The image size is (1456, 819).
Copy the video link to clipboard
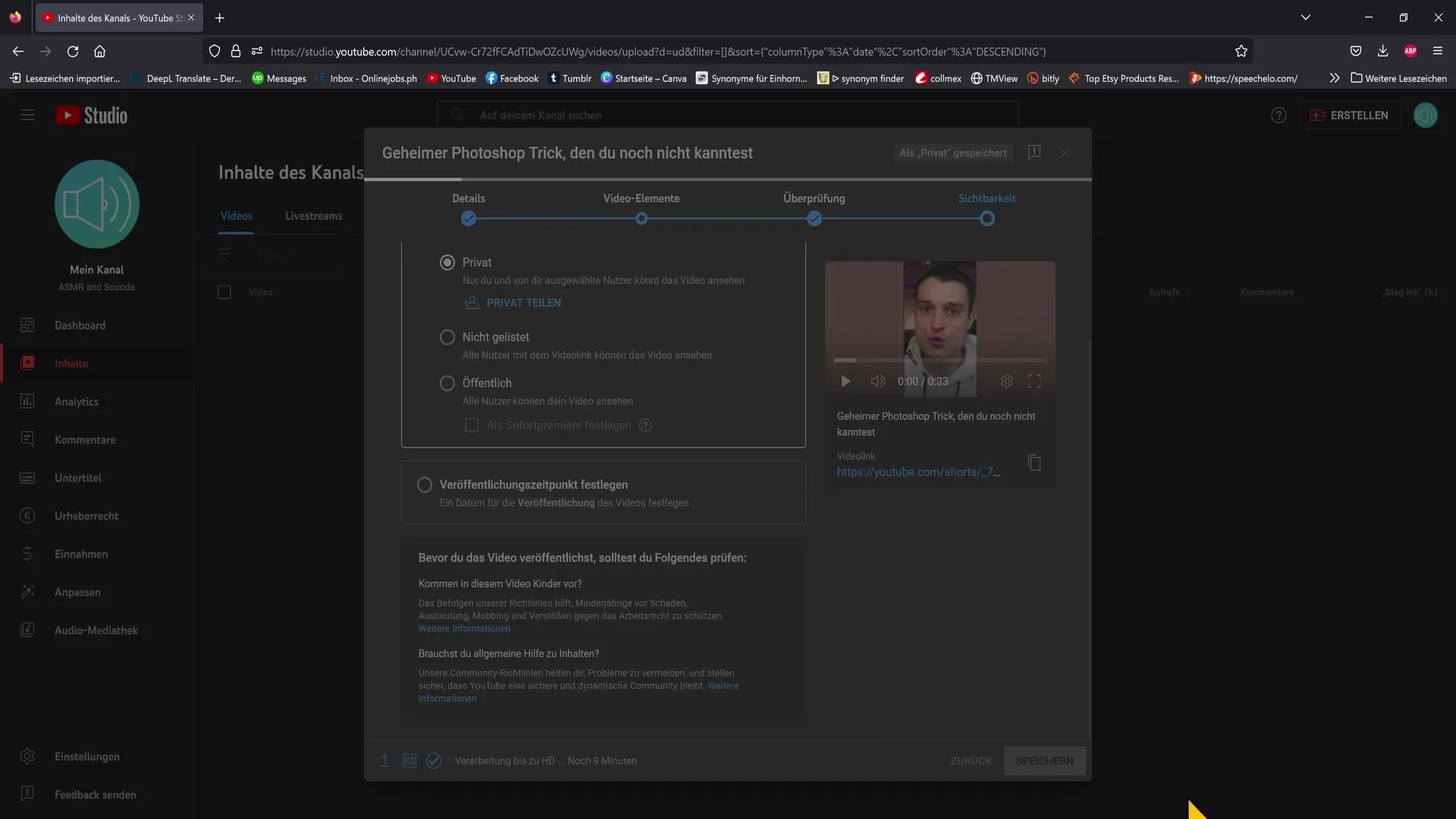tap(1034, 463)
